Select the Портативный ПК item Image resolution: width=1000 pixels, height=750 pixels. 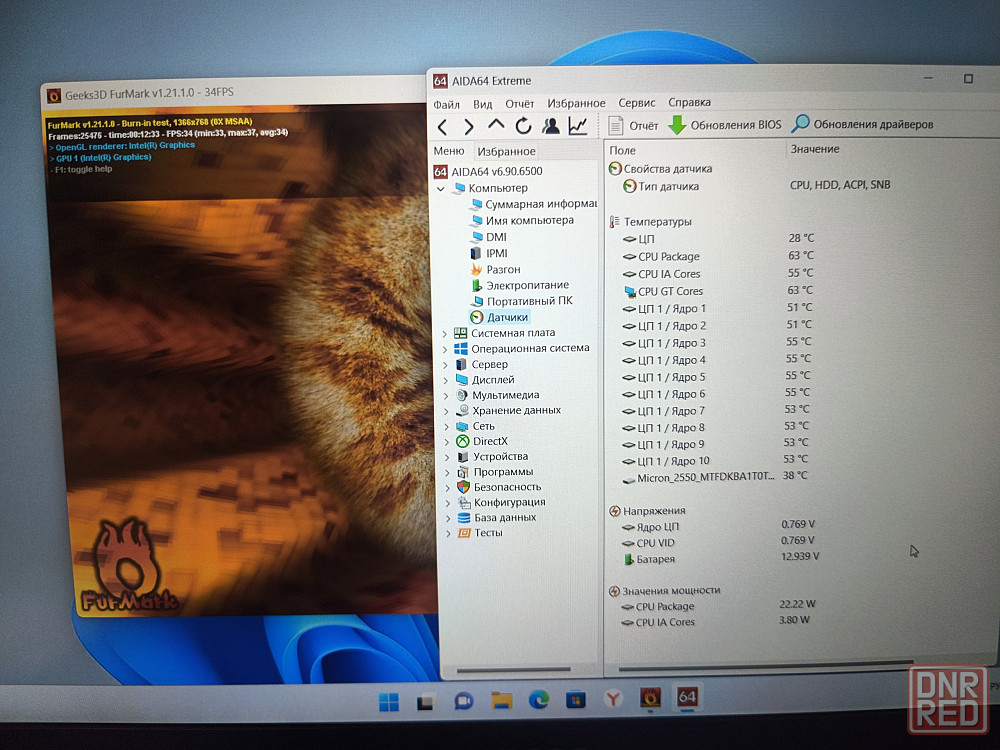tap(522, 301)
